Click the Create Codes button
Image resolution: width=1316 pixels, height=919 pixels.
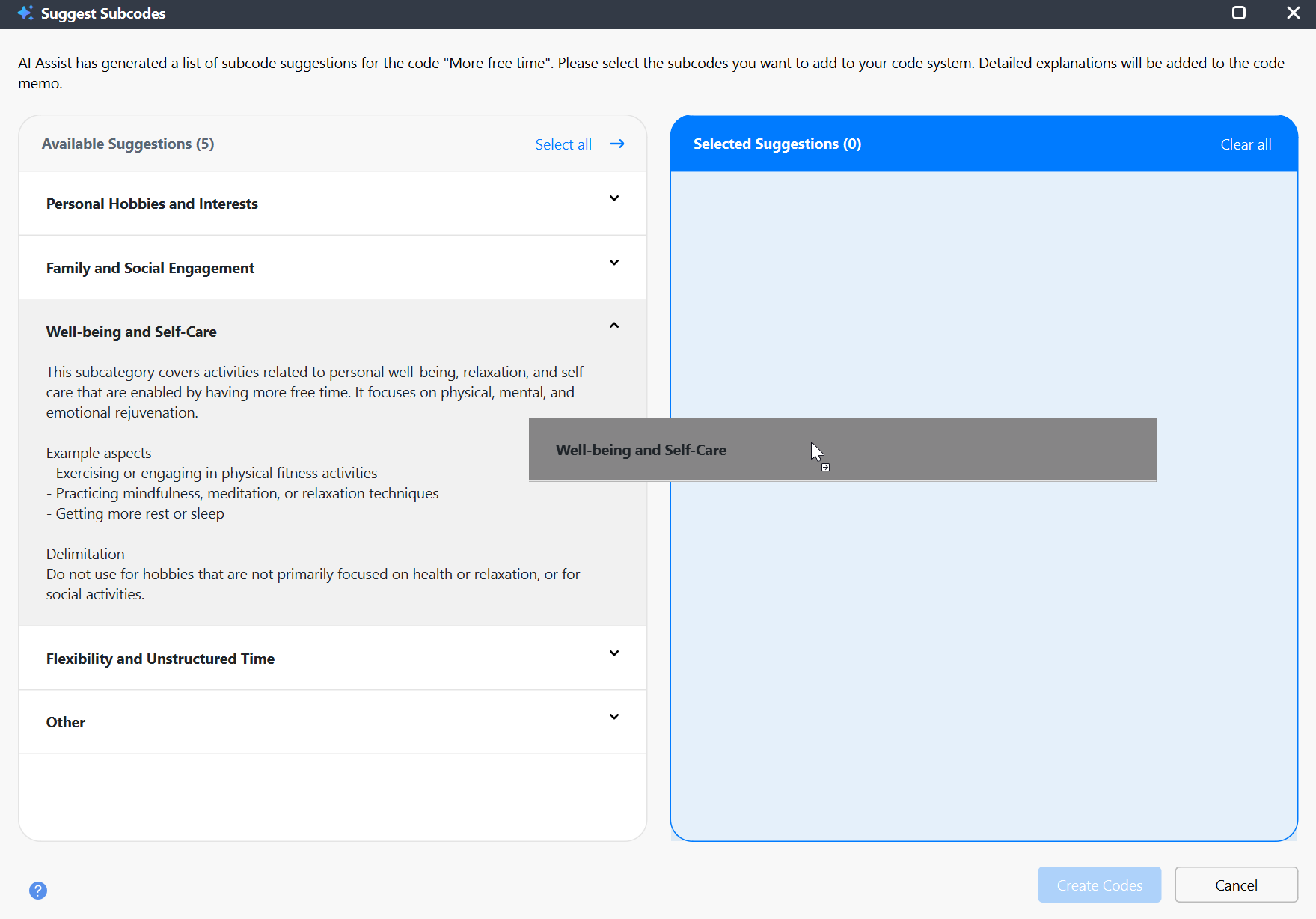(x=1099, y=885)
